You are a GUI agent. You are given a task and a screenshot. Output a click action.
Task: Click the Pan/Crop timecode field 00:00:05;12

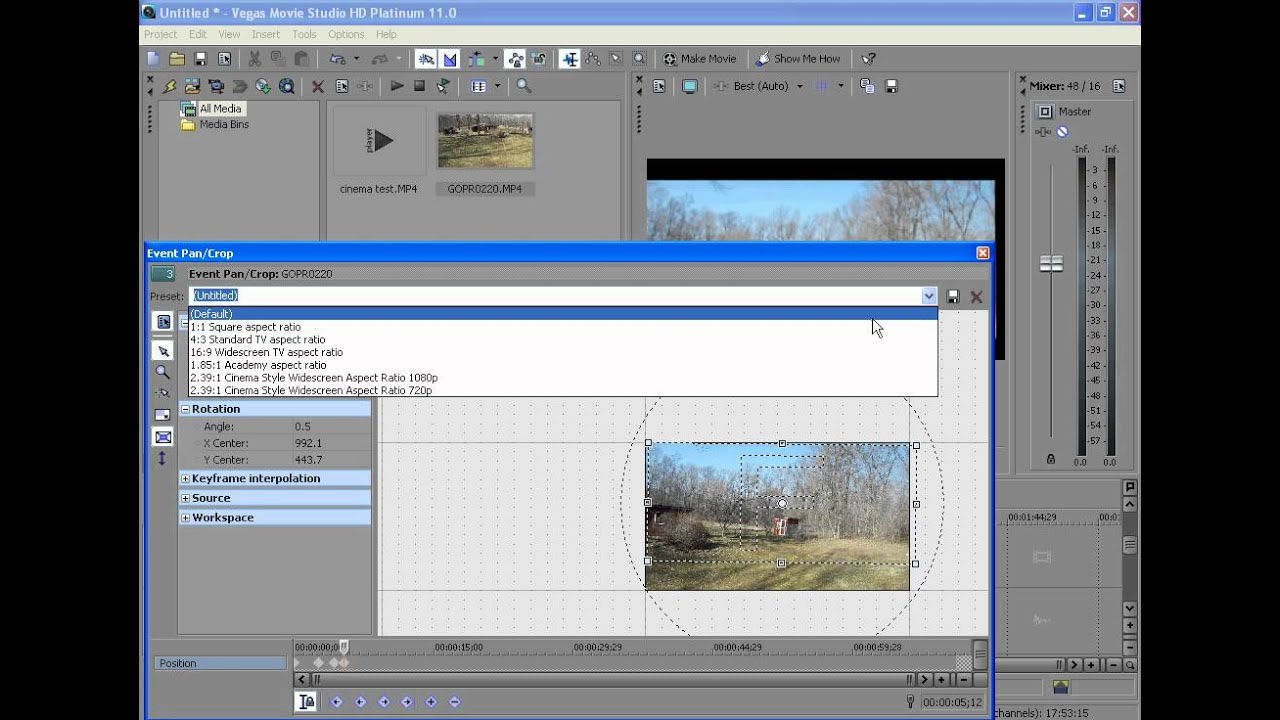point(952,702)
